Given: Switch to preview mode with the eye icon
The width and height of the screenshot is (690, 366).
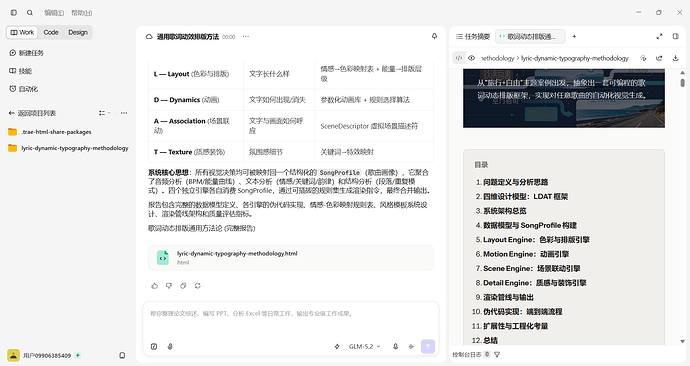Looking at the screenshot, I should click(471, 58).
